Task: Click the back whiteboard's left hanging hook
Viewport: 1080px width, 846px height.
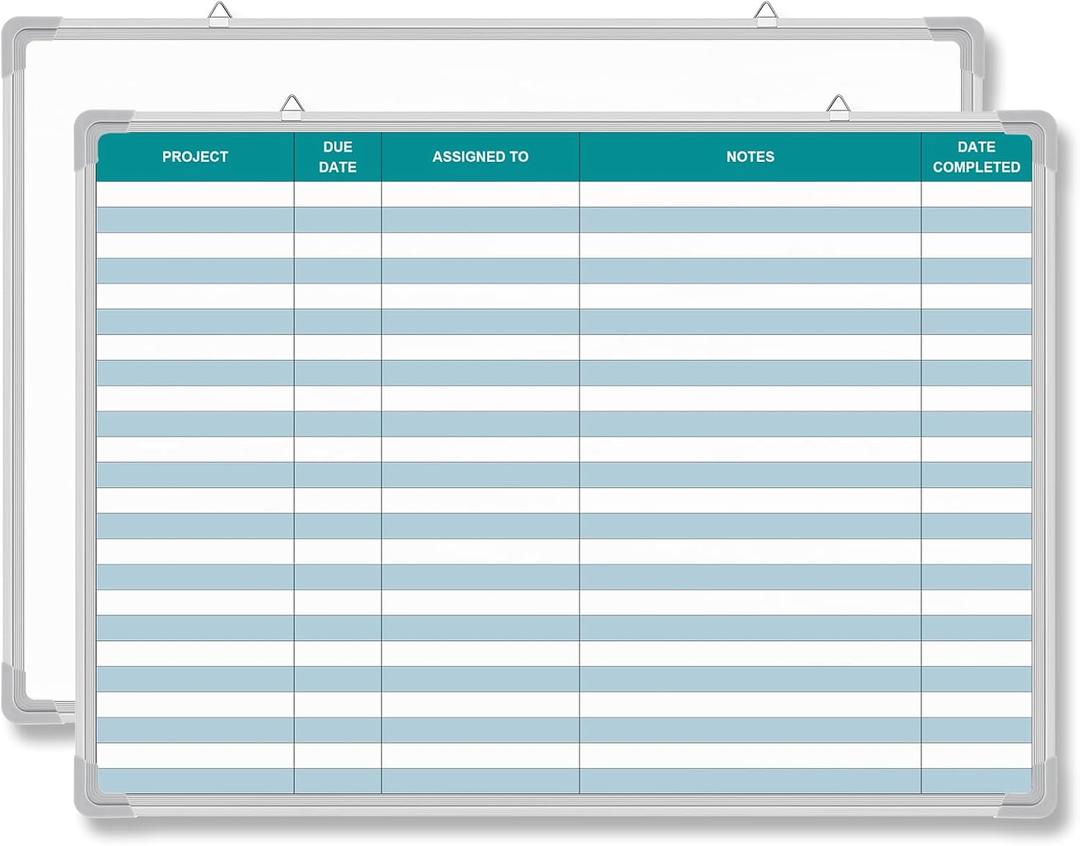Action: tap(218, 14)
